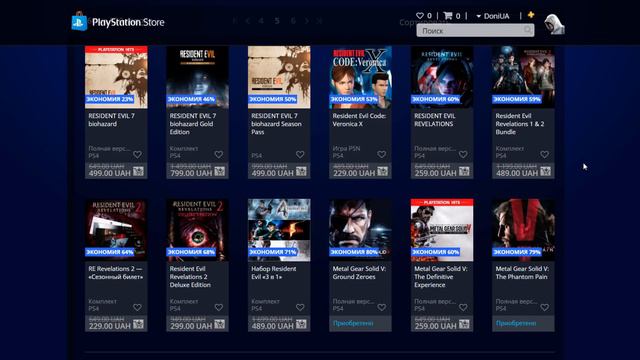Image resolution: width=640 pixels, height=360 pixels.
Task: Click the 299.00 UAH Revelations 2 Deluxe price
Action: (191, 326)
